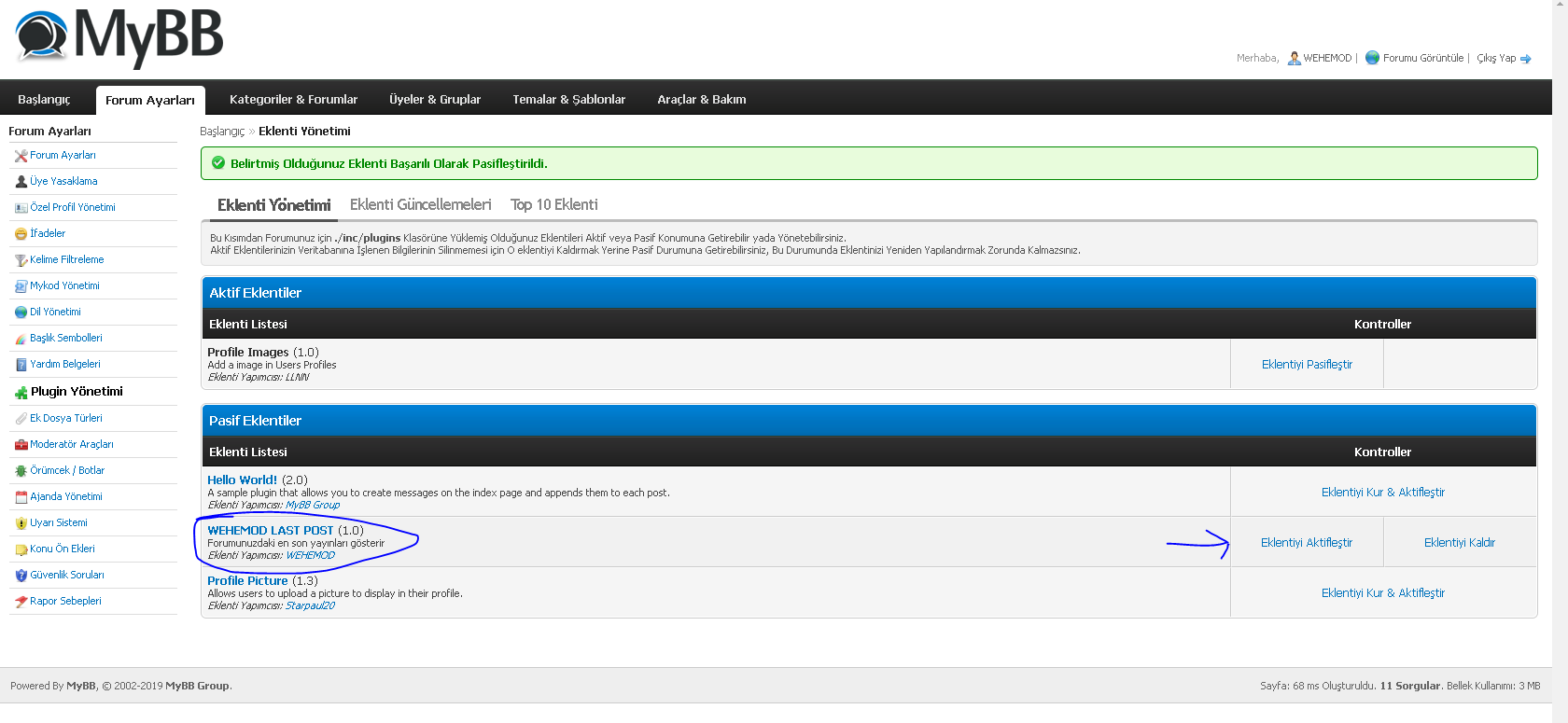Click the Plugin Yönetimi puzzle icon
This screenshot has height=723, width=1568.
(x=21, y=393)
